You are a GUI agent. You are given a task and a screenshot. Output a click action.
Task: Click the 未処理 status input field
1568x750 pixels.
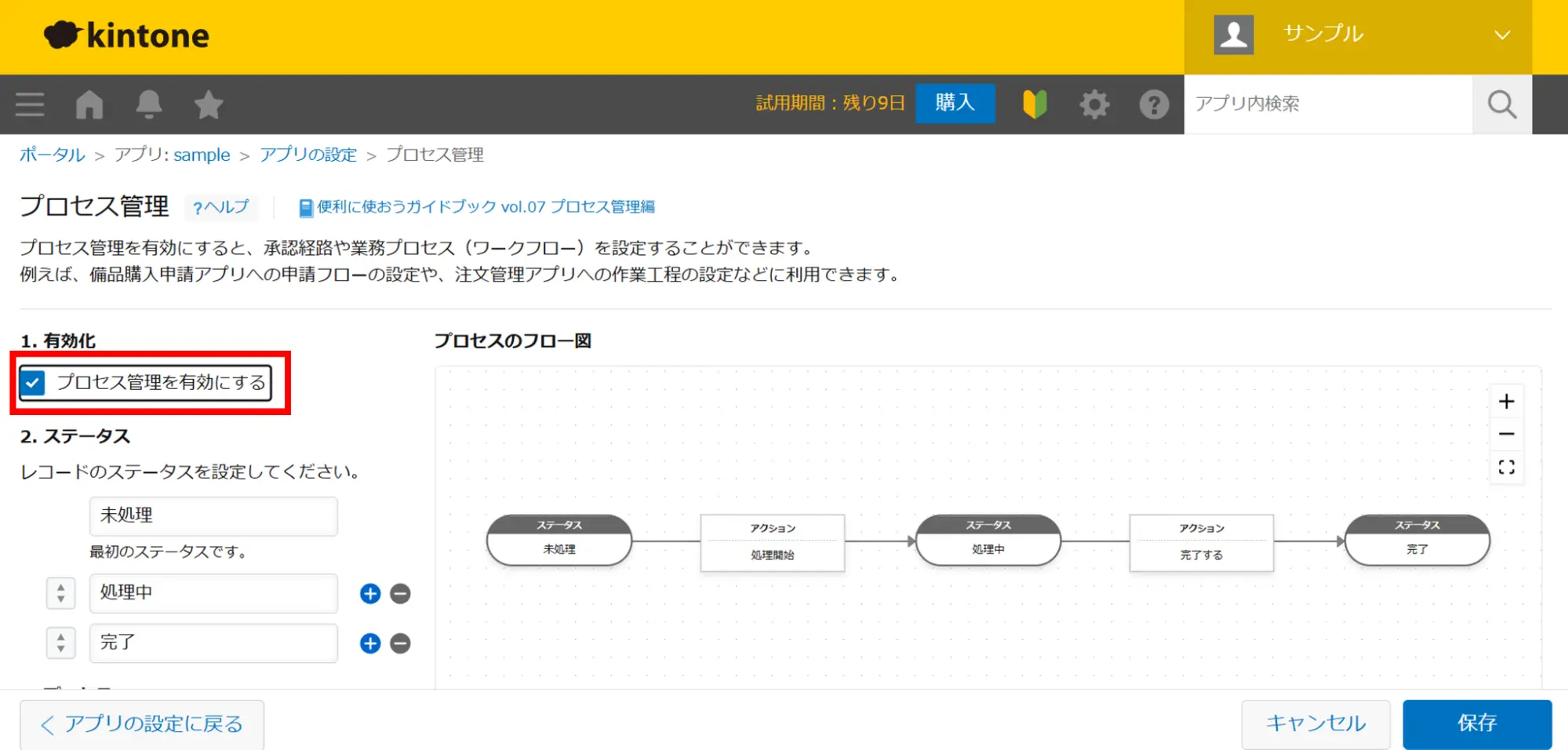coord(213,515)
